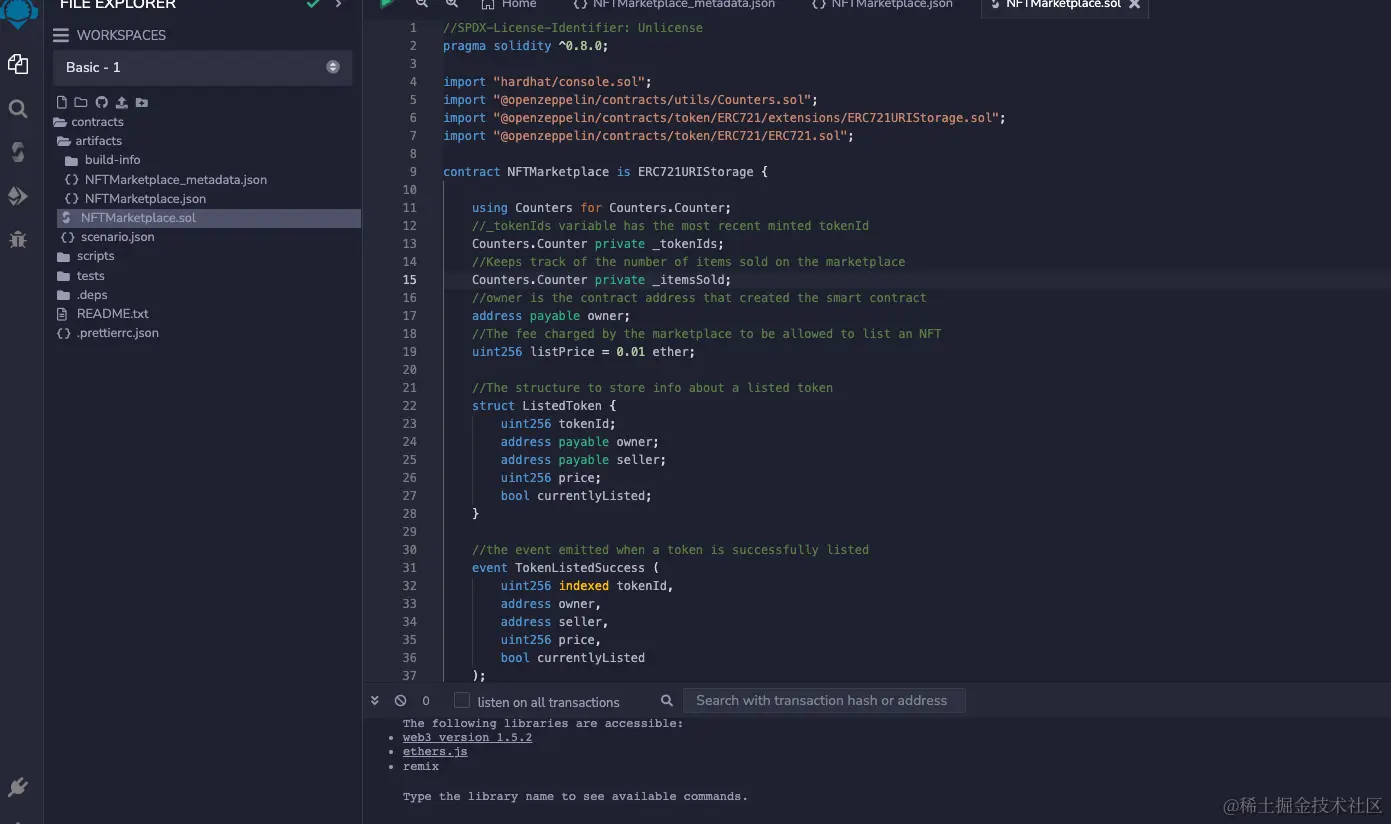Click the struct ListedToken line
1391x824 pixels.
coord(544,406)
